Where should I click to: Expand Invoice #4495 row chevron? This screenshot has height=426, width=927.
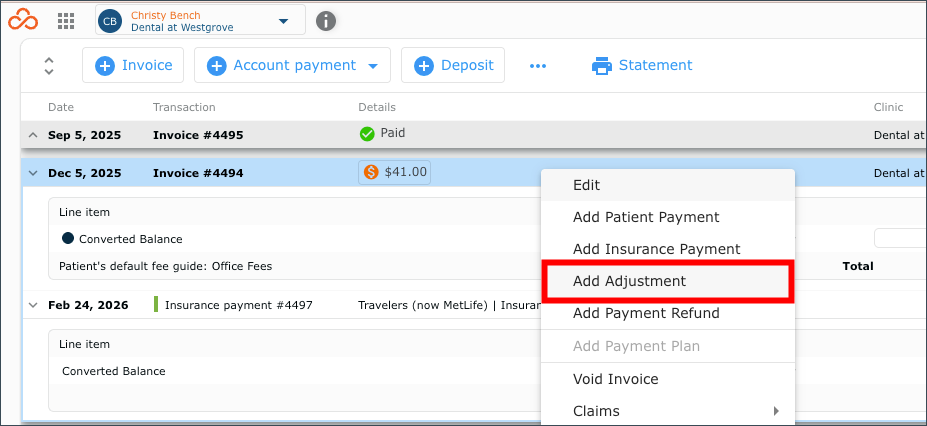coord(33,135)
